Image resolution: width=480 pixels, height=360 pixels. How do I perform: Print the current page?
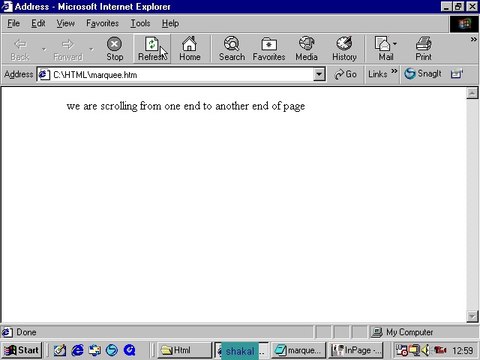[423, 49]
